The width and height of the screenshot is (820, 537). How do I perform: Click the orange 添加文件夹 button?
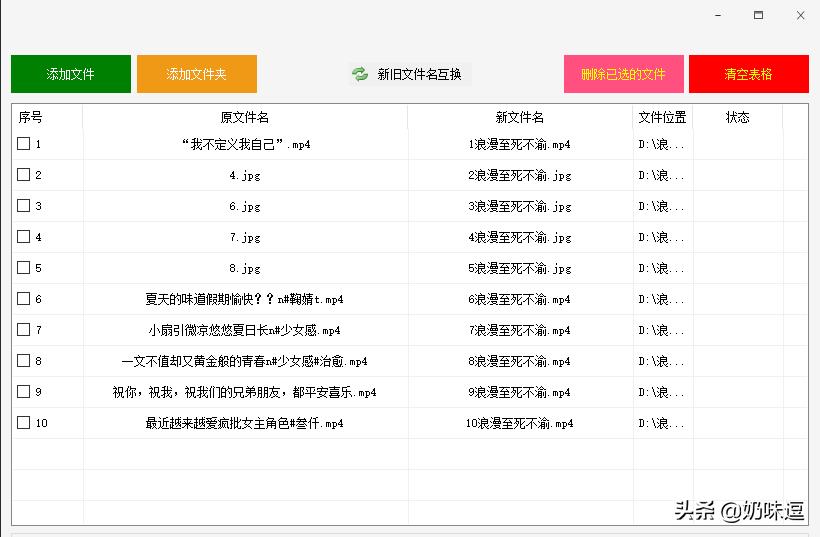[197, 74]
